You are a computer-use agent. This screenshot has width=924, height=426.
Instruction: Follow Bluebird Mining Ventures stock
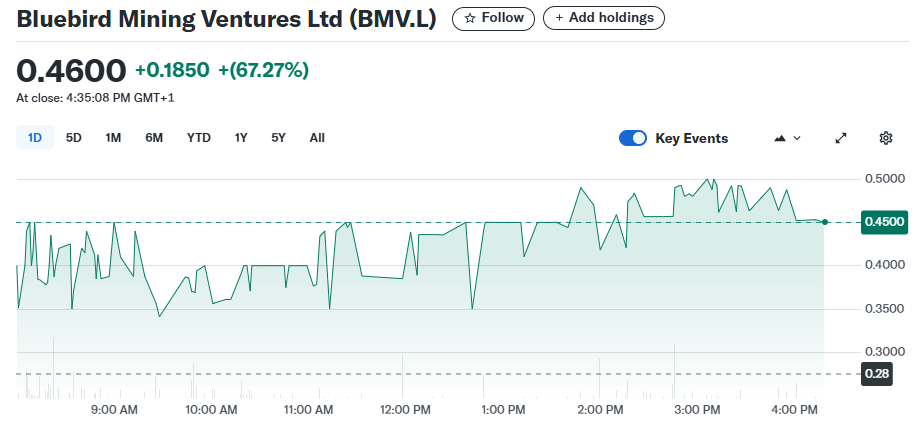click(493, 19)
